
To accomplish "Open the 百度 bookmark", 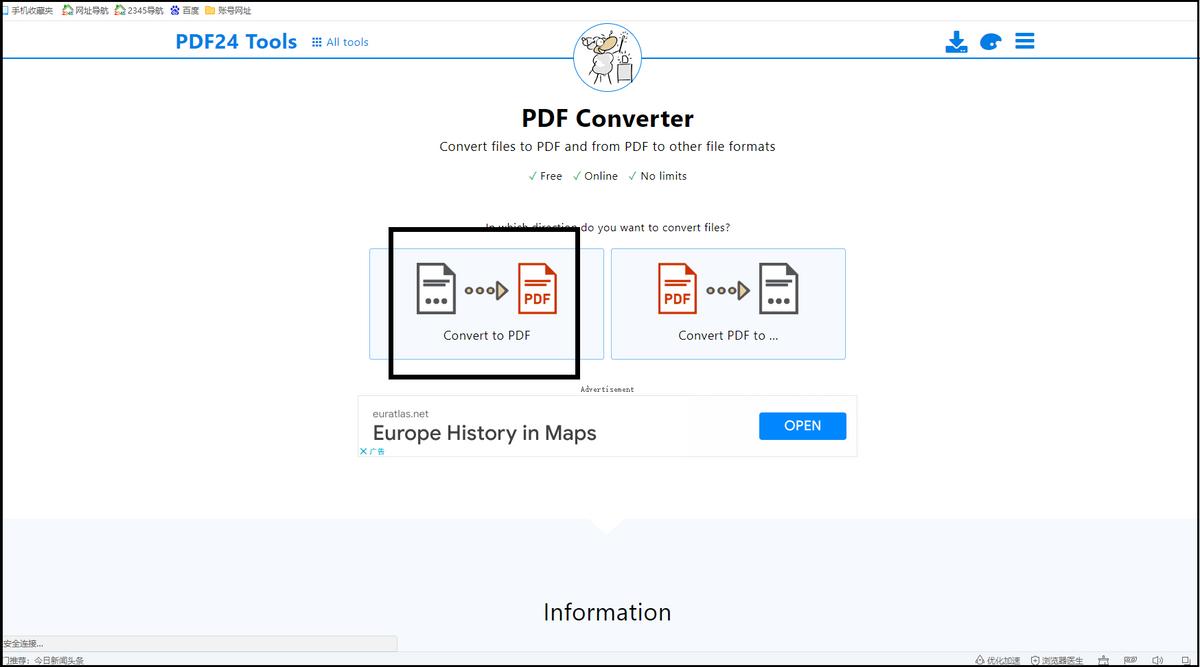I will pyautogui.click(x=185, y=10).
